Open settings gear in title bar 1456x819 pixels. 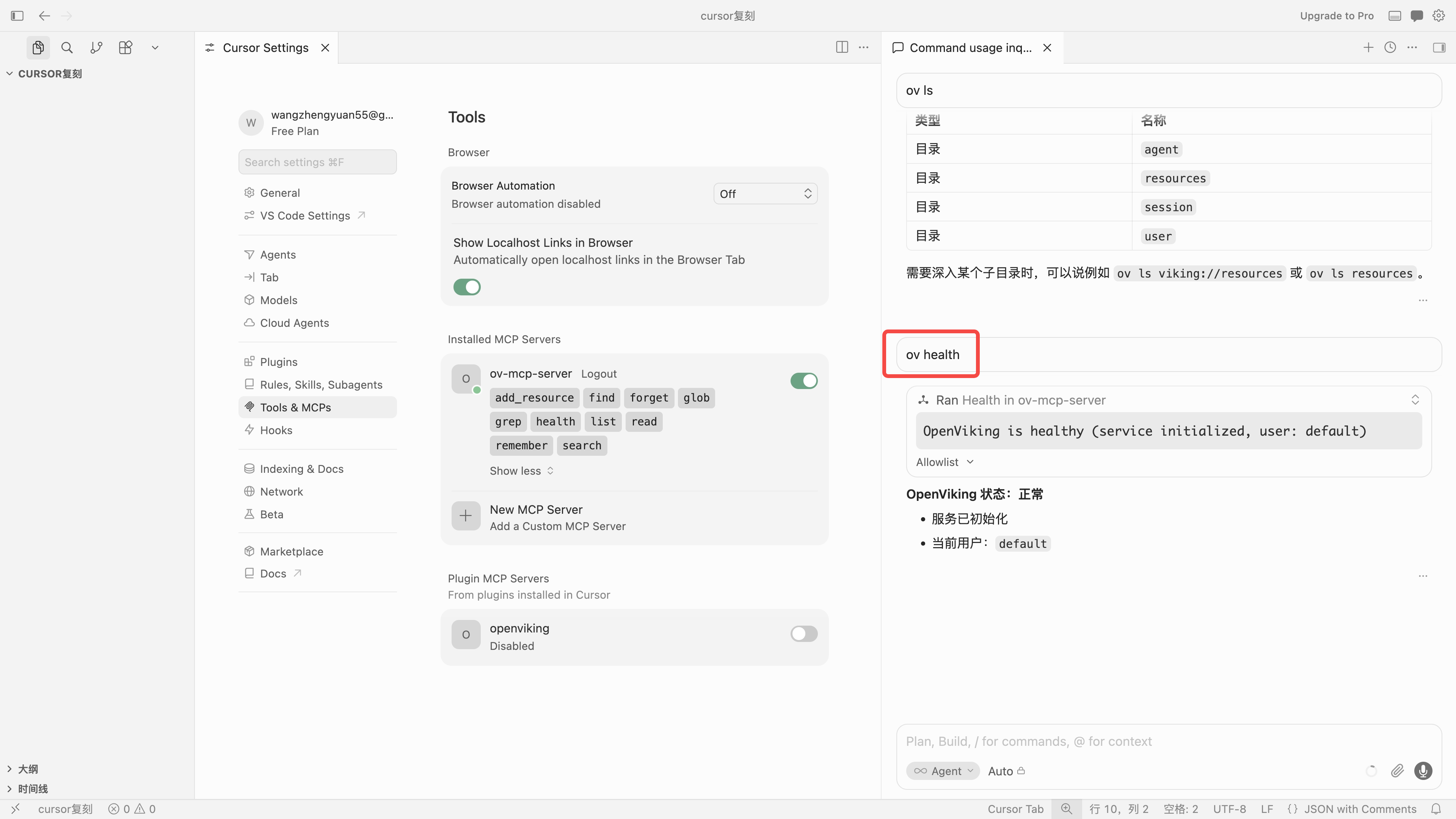coord(1439,16)
